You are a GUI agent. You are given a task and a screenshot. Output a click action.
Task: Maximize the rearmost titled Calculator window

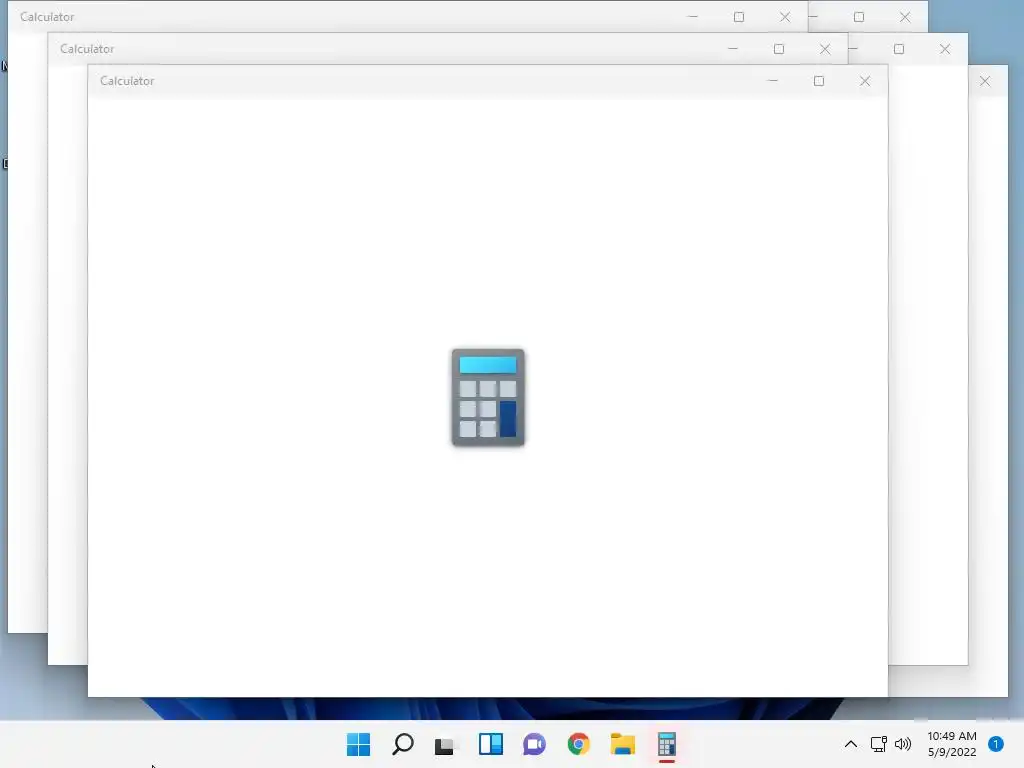click(739, 17)
